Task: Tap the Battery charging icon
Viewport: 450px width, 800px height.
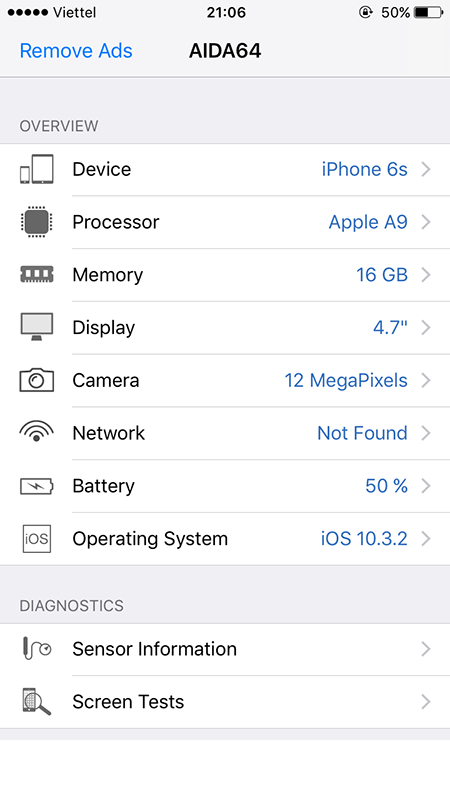Action: point(37,486)
